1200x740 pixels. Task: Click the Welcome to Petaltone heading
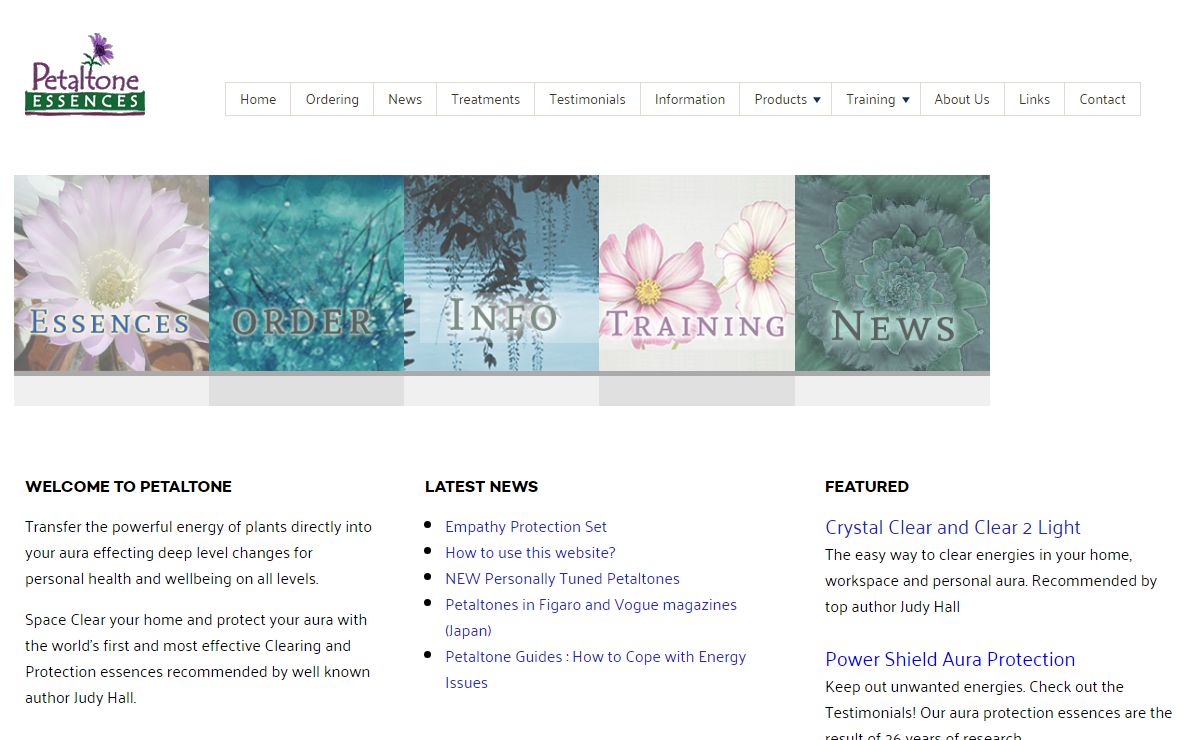pyautogui.click(x=128, y=487)
